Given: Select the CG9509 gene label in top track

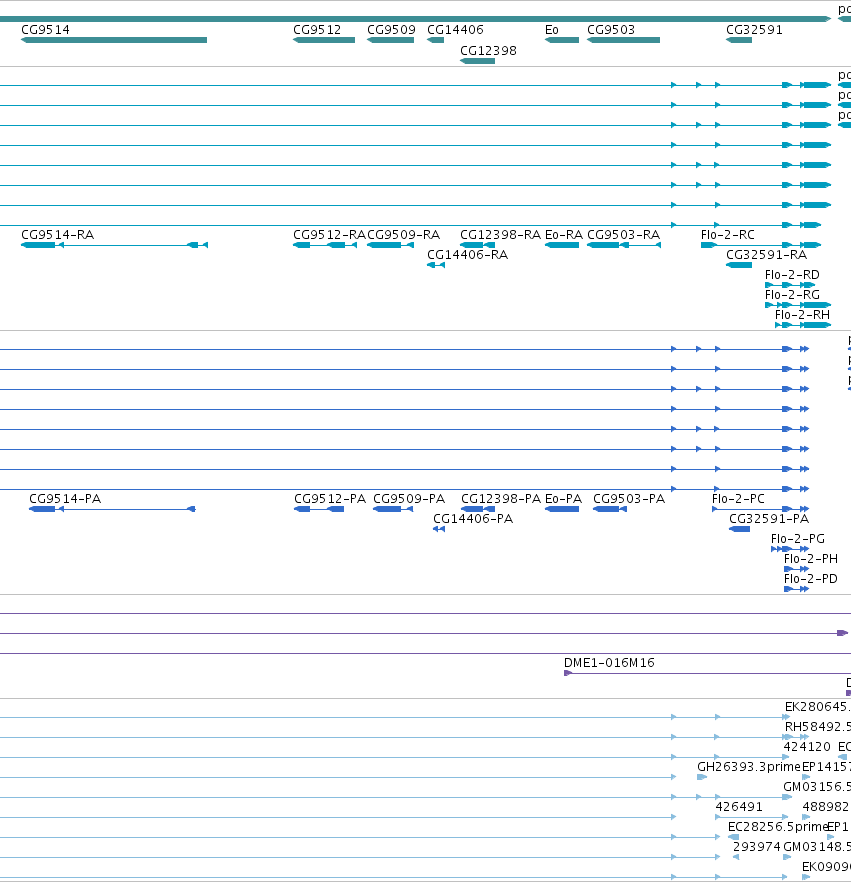Looking at the screenshot, I should [x=391, y=30].
